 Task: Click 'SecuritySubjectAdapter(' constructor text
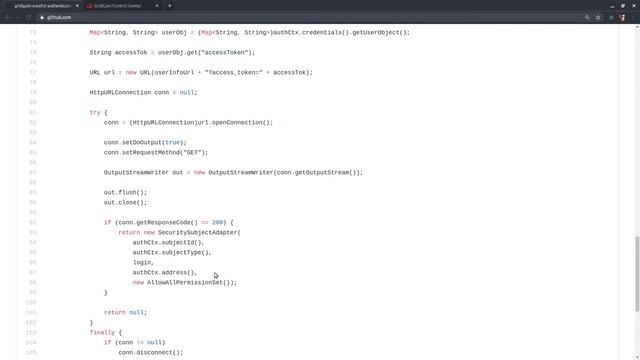199,233
